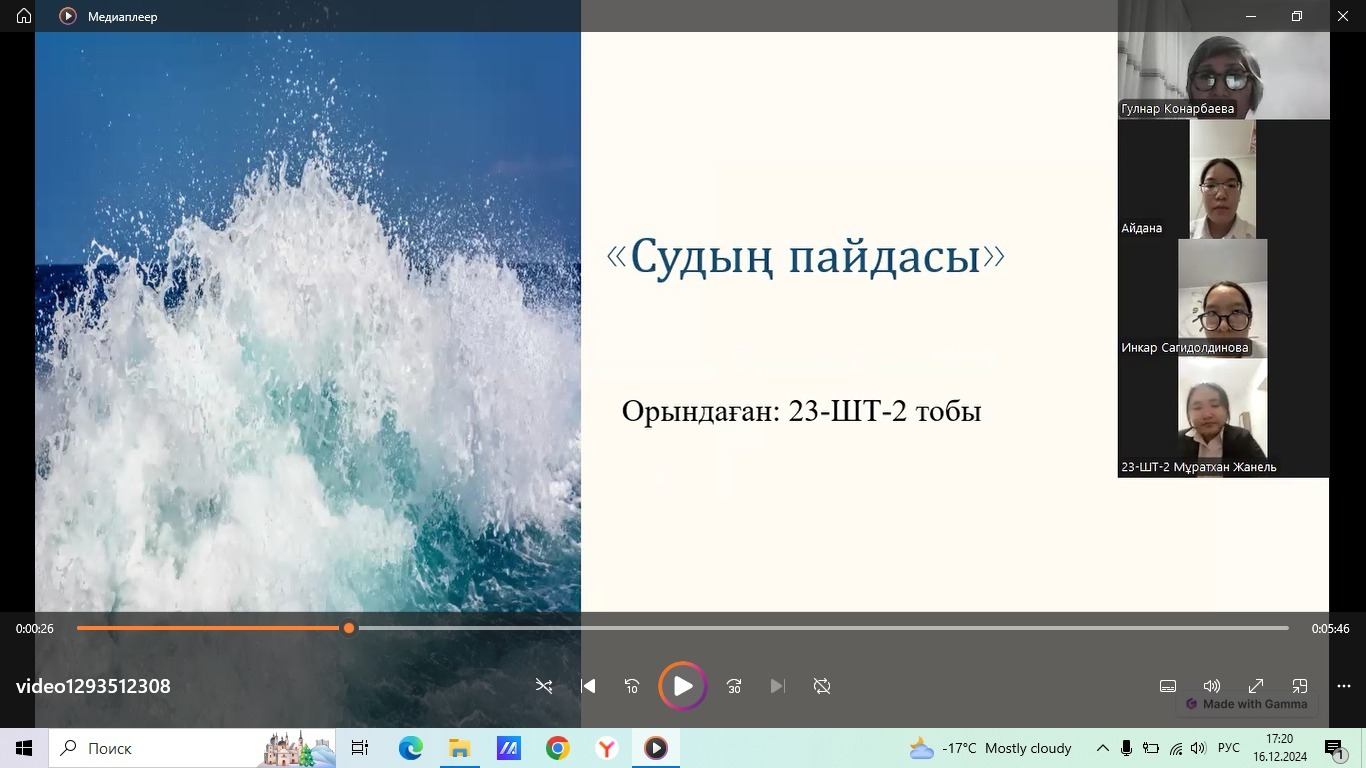Switch to mini player view
Image resolution: width=1366 pixels, height=768 pixels.
[x=1300, y=686]
